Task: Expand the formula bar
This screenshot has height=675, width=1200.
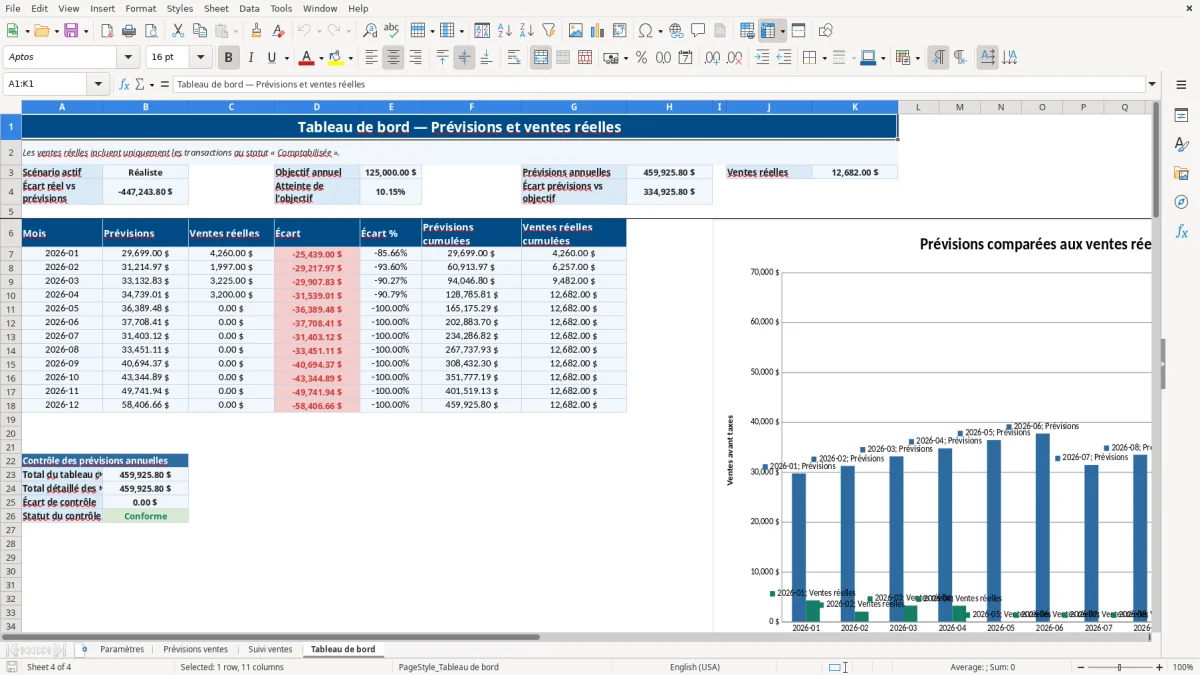Action: tap(1152, 85)
